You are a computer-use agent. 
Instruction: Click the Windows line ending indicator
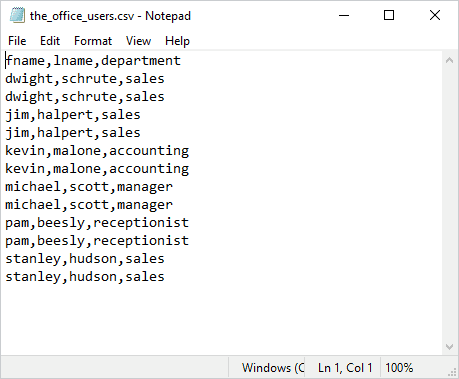[x=273, y=368]
